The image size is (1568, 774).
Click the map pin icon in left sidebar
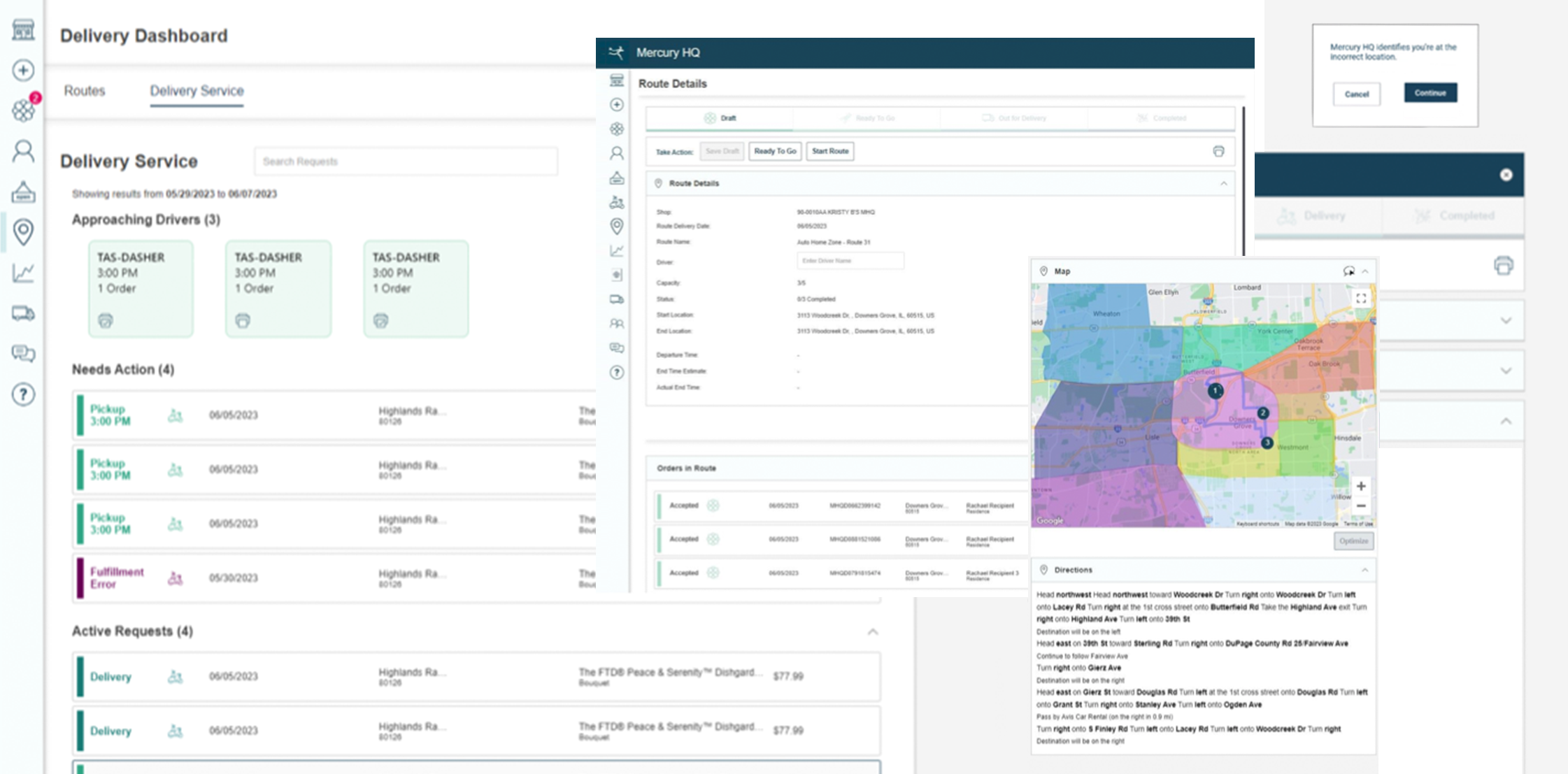23,231
